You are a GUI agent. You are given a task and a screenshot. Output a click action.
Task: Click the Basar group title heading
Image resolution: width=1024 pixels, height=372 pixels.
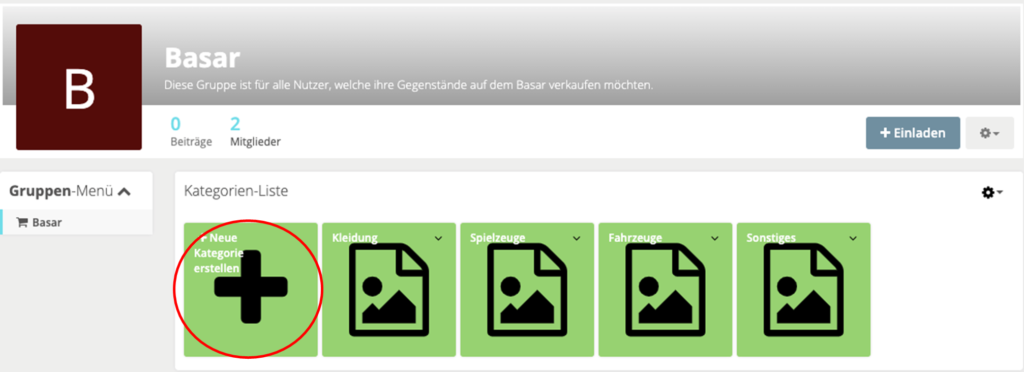tap(202, 59)
